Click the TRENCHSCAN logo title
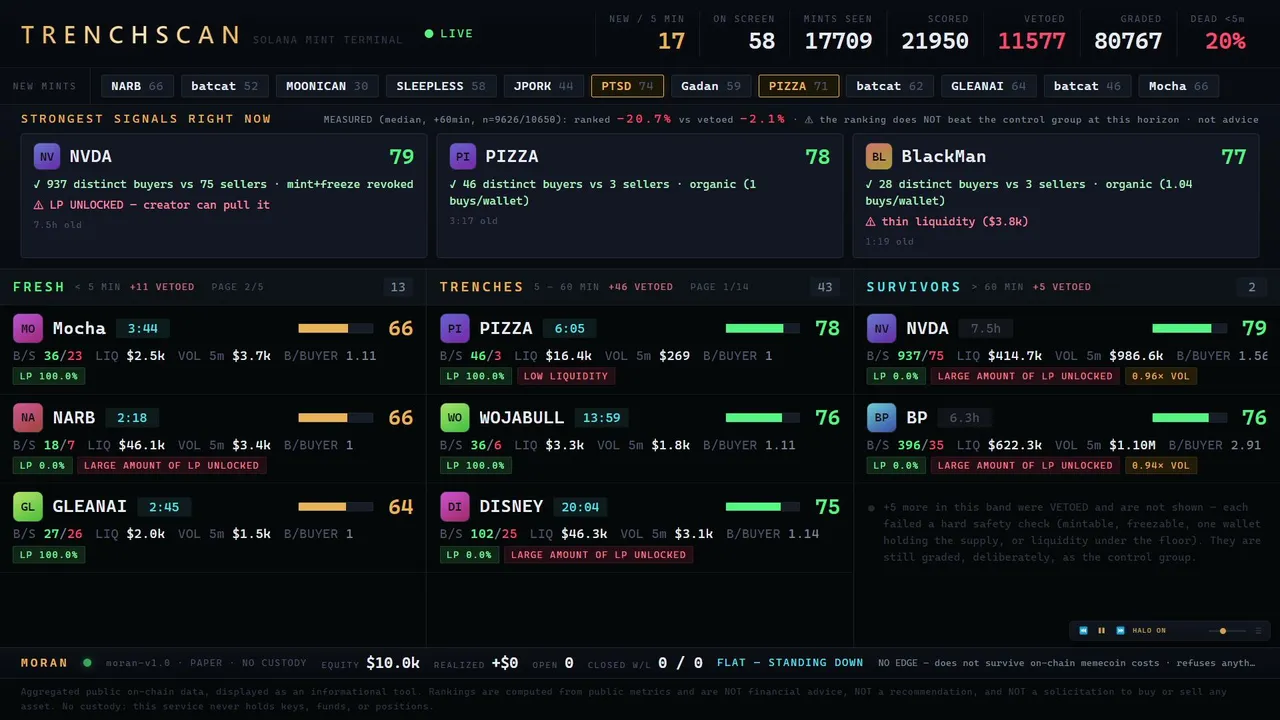Screen dimensions: 1280x720 click(130, 35)
